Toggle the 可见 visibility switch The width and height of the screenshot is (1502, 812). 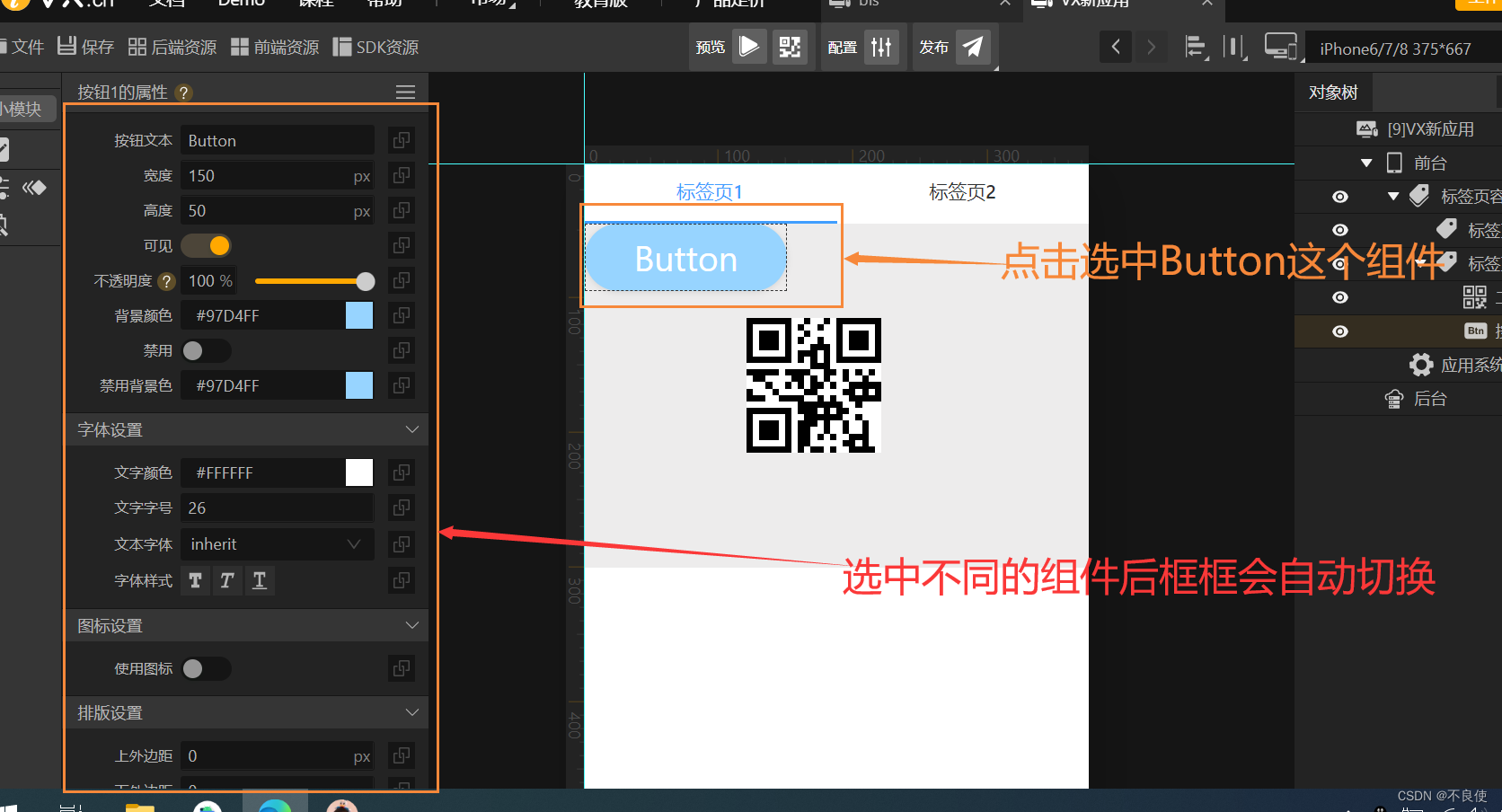coord(207,245)
